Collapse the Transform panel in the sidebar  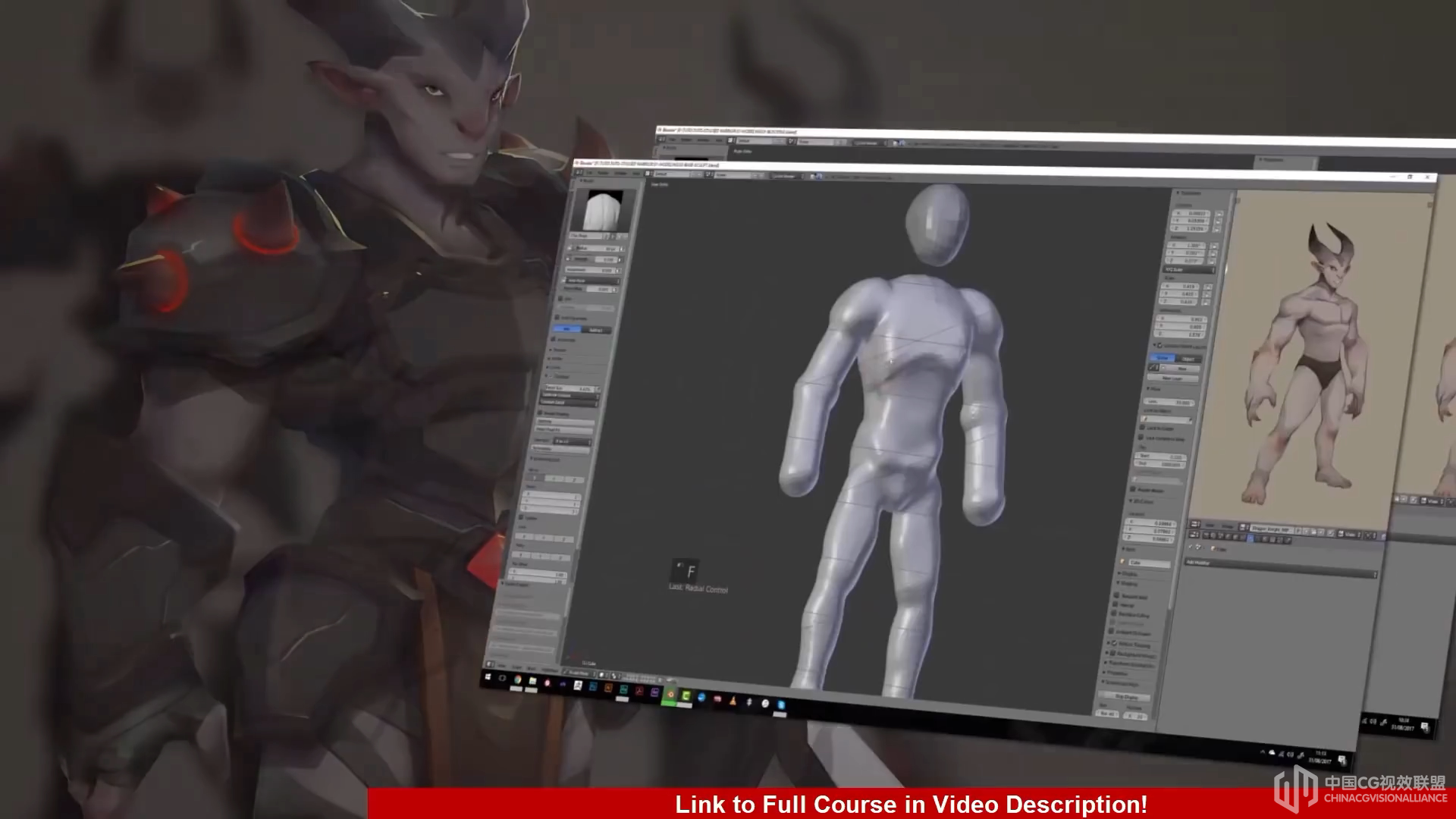tap(1189, 193)
